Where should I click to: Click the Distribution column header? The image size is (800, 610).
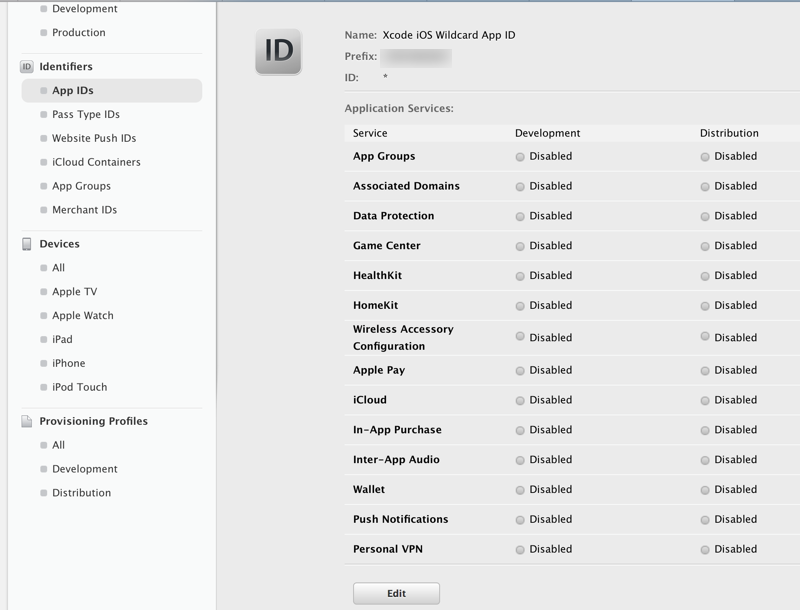click(729, 133)
